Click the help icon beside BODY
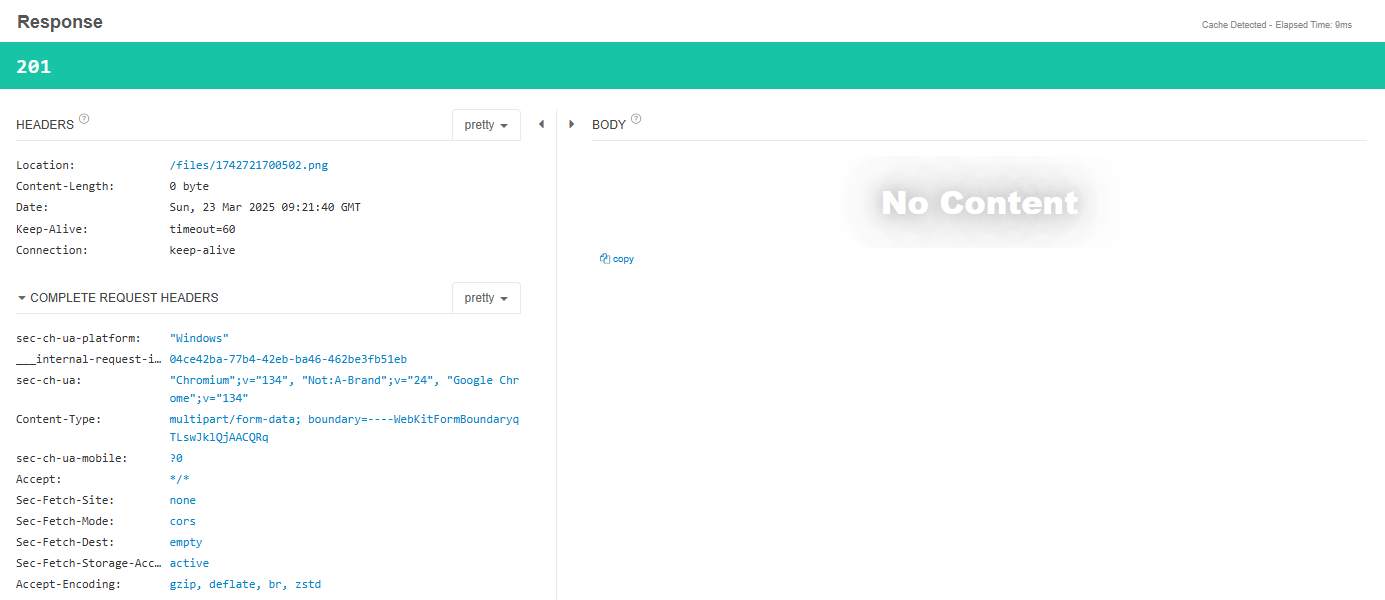The height and width of the screenshot is (600, 1385). tap(636, 119)
